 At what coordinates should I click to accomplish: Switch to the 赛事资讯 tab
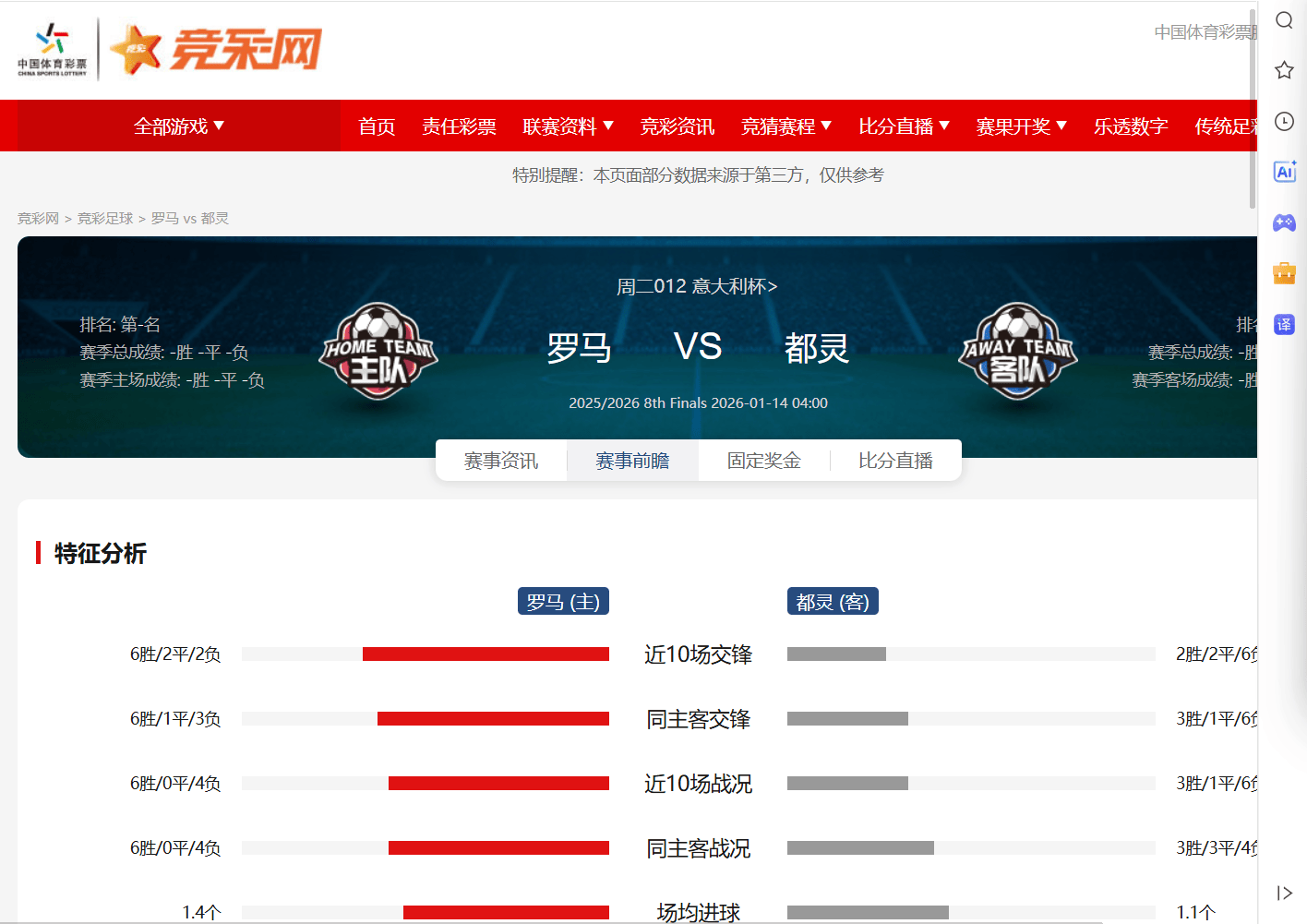coord(501,461)
